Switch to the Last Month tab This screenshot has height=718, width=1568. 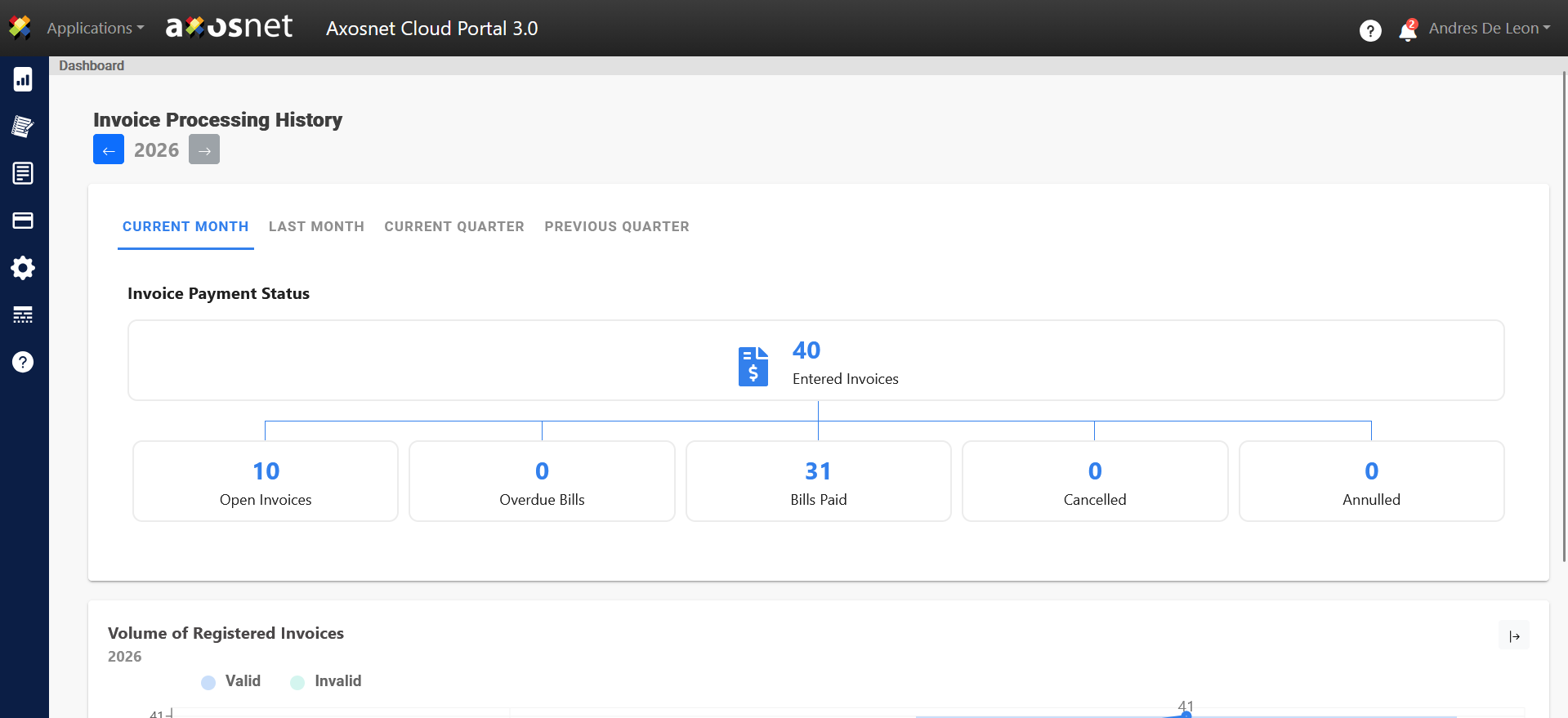coord(316,226)
